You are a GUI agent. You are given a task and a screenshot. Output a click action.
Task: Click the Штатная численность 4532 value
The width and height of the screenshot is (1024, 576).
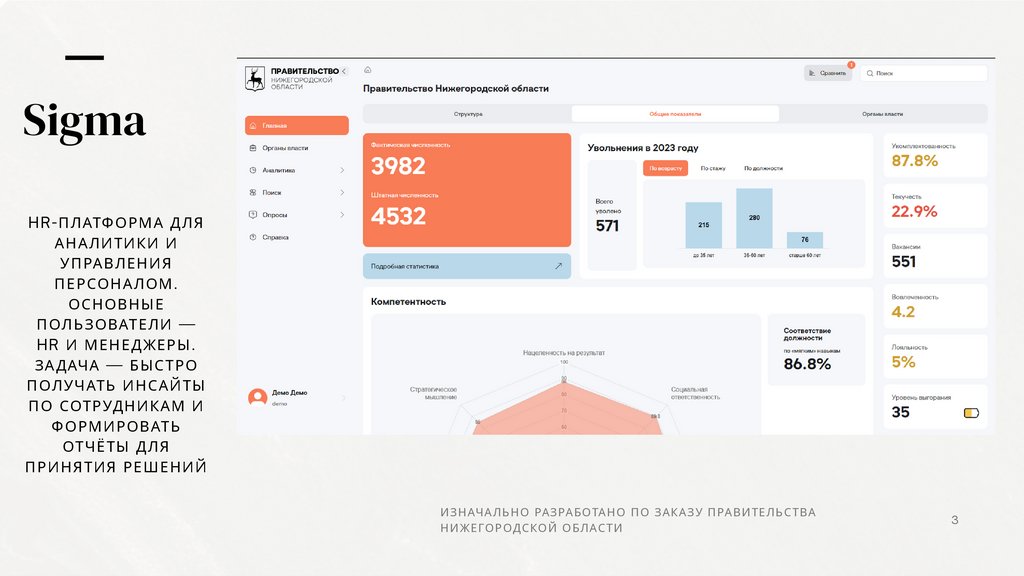coord(398,216)
